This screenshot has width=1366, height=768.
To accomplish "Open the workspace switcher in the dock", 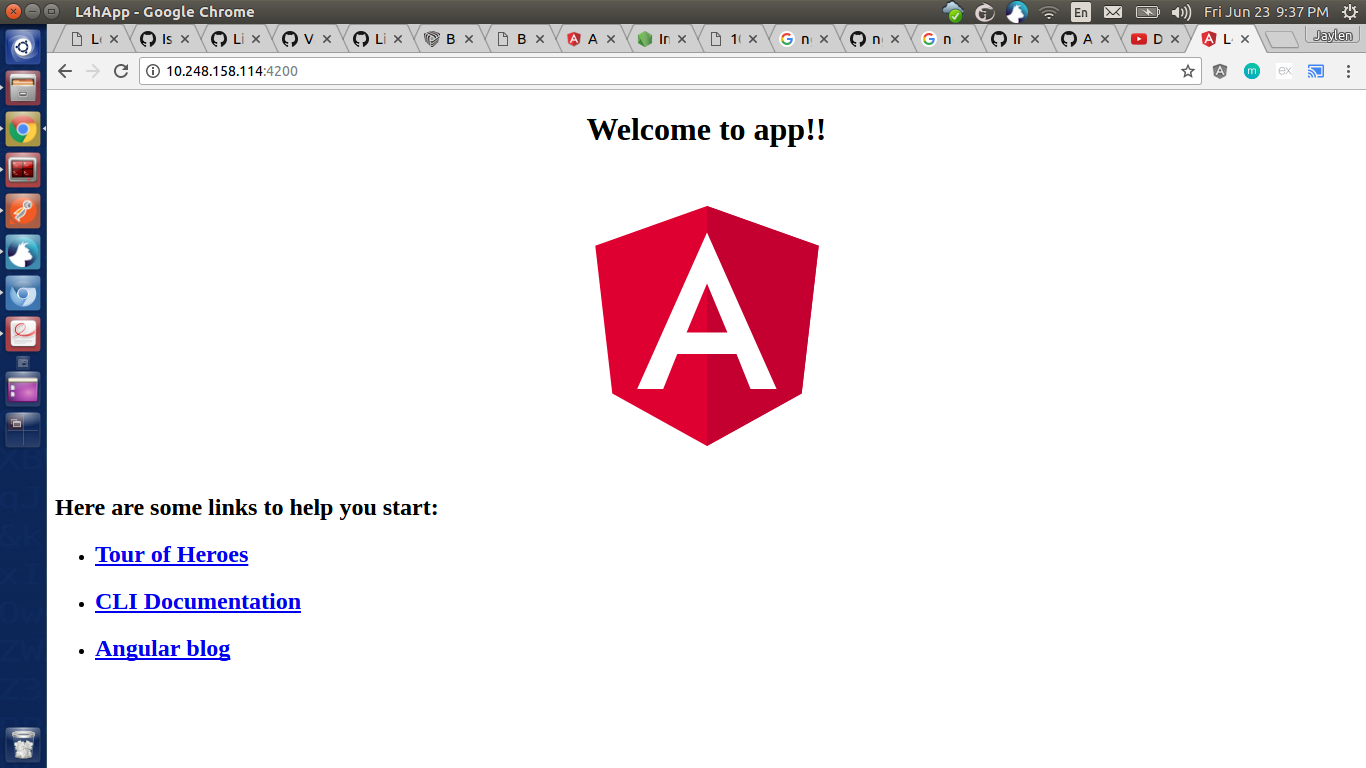I will pos(23,430).
